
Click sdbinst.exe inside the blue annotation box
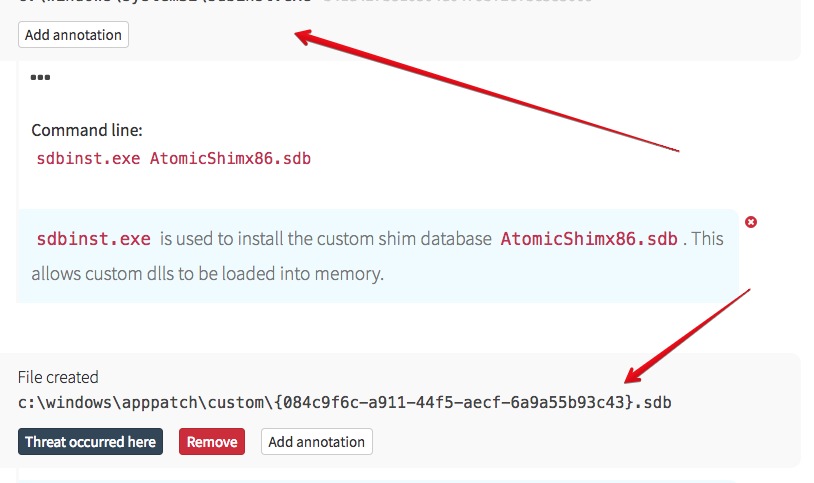point(93,239)
